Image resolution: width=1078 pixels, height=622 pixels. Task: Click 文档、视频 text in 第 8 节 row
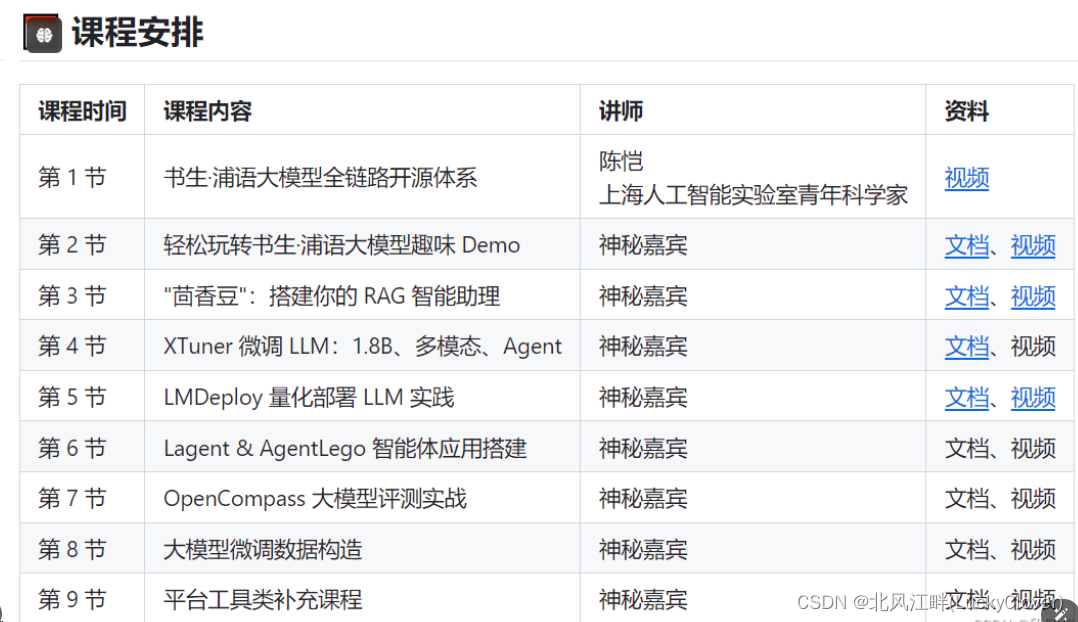[1000, 549]
